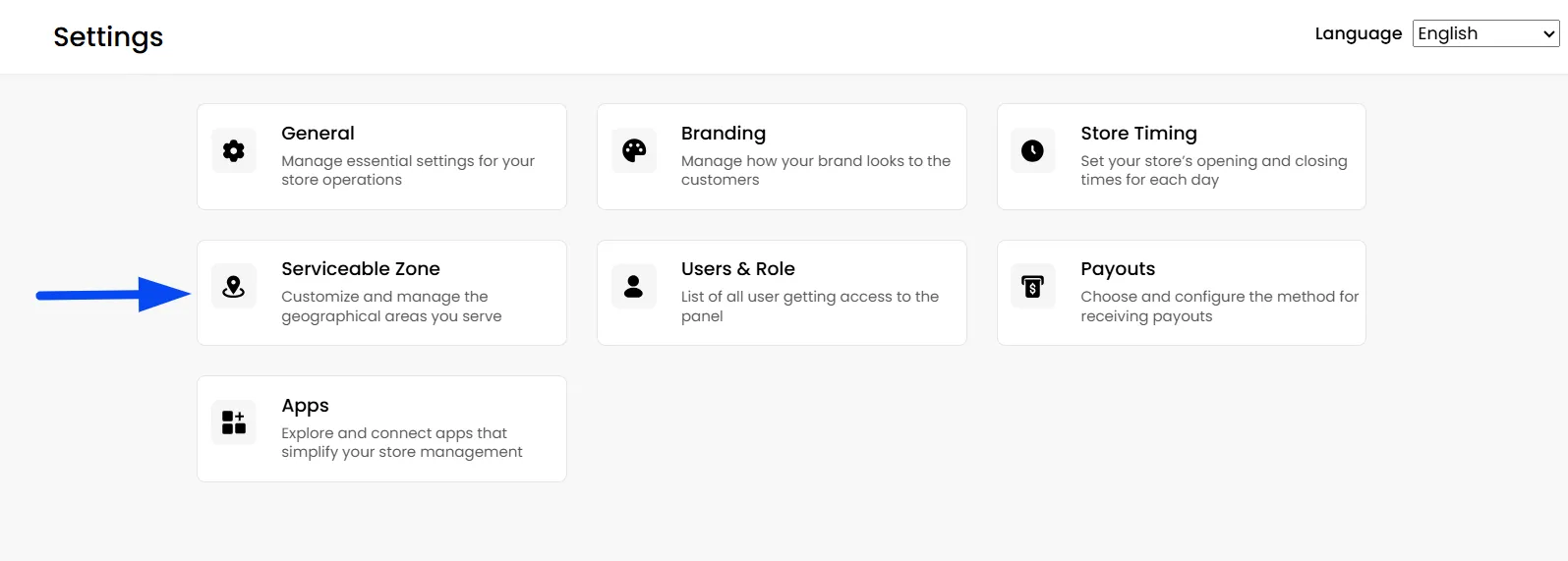This screenshot has width=1568, height=561.
Task: Open the General settings title
Action: click(x=318, y=133)
